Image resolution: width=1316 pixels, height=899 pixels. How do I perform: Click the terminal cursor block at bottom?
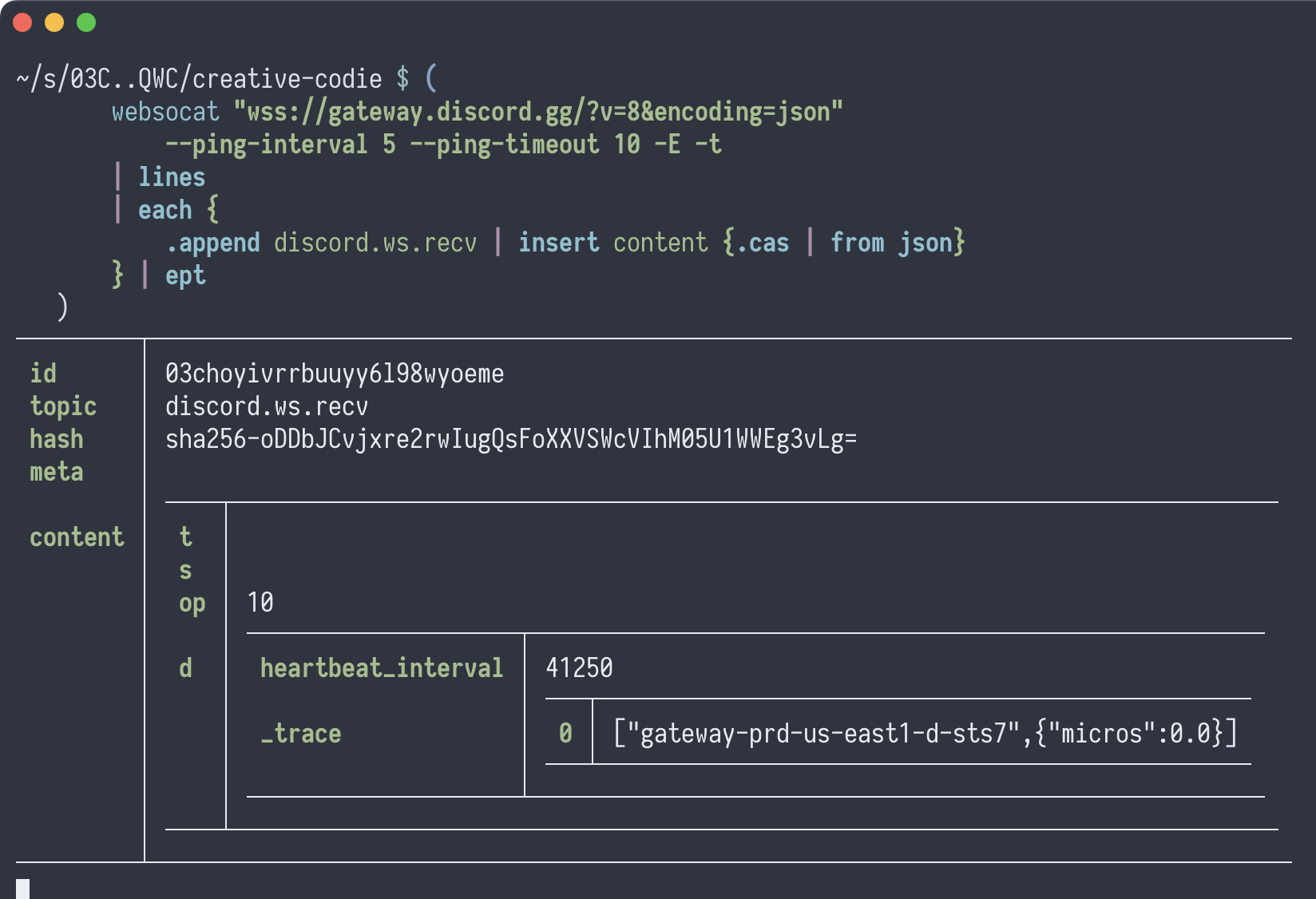point(22,889)
